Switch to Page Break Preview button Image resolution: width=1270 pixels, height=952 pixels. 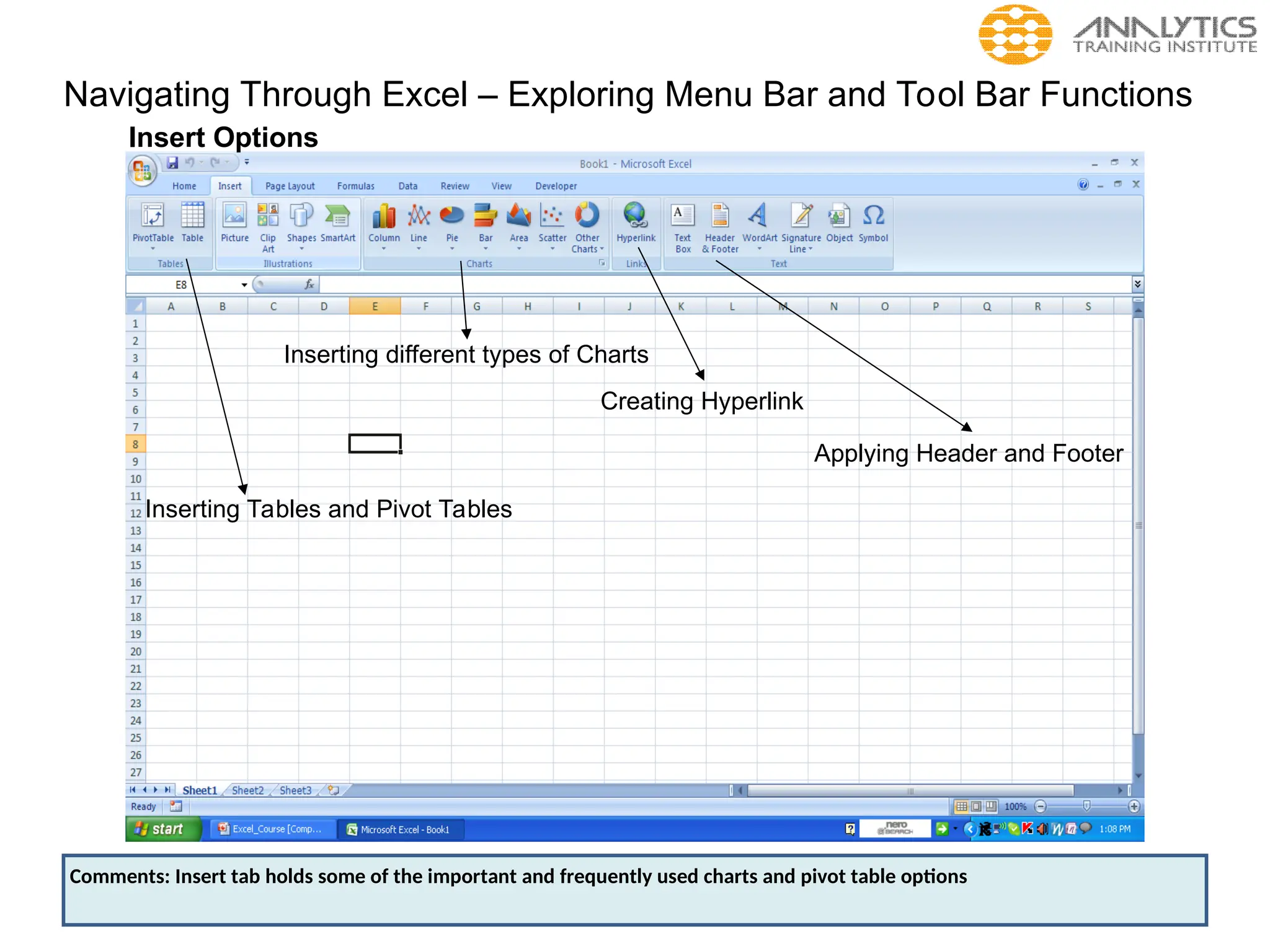point(991,806)
